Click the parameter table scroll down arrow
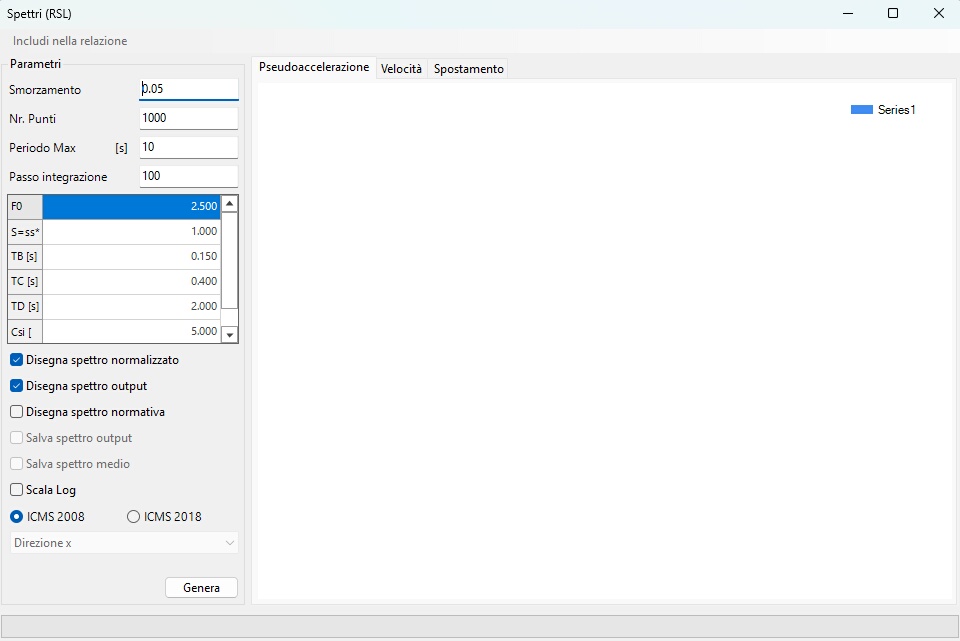 (230, 334)
